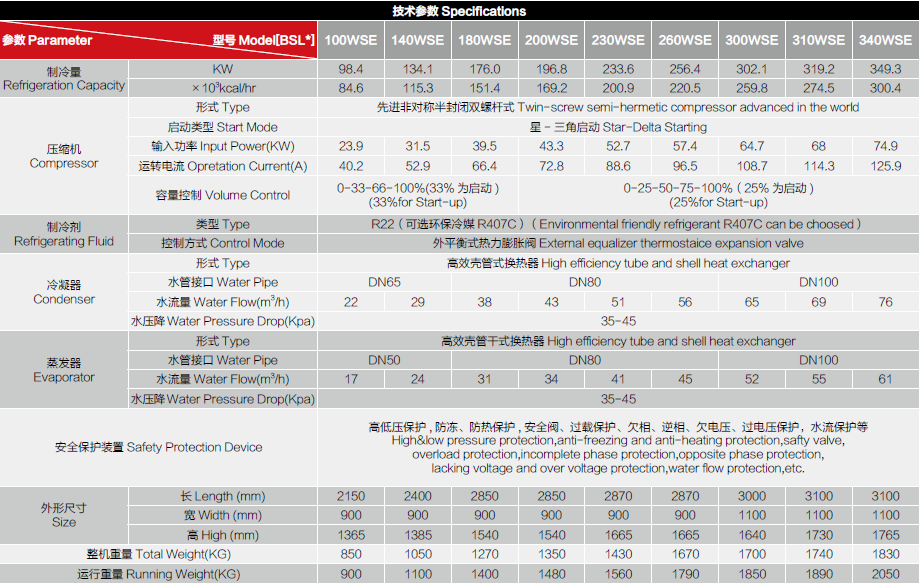
Task: Select the current value 125.9
Action: (x=885, y=167)
